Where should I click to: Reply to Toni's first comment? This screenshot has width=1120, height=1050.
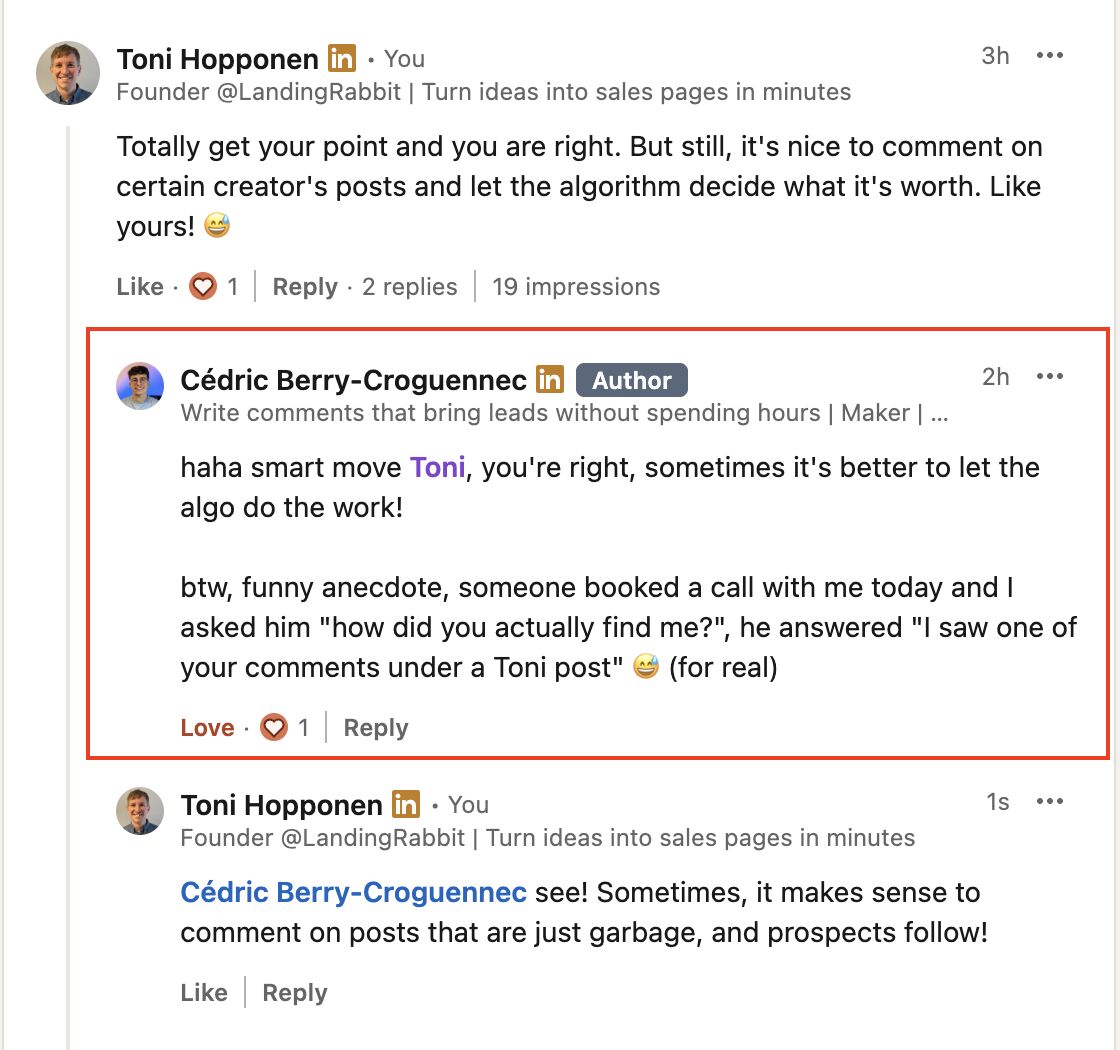(305, 286)
